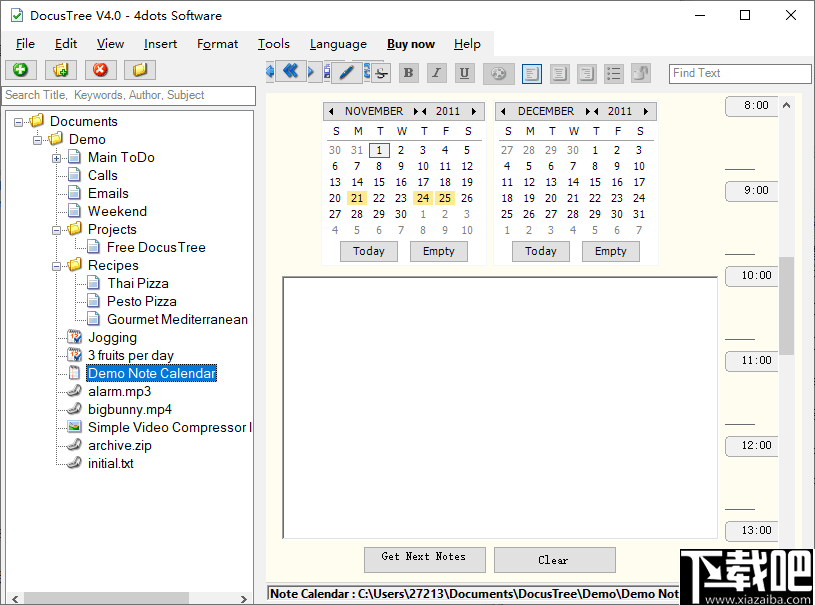The width and height of the screenshot is (815, 605).
Task: Click the plain yellow folder toolbar icon
Action: 140,70
